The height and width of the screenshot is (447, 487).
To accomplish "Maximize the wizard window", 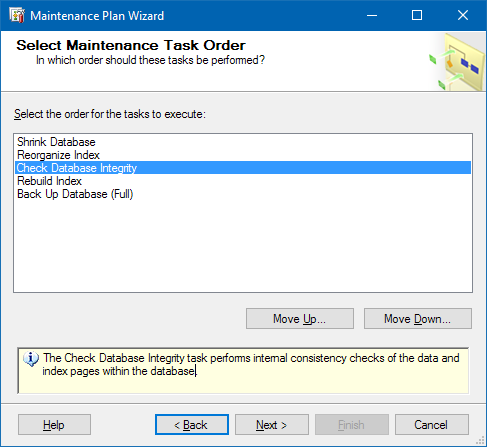I will 417,15.
